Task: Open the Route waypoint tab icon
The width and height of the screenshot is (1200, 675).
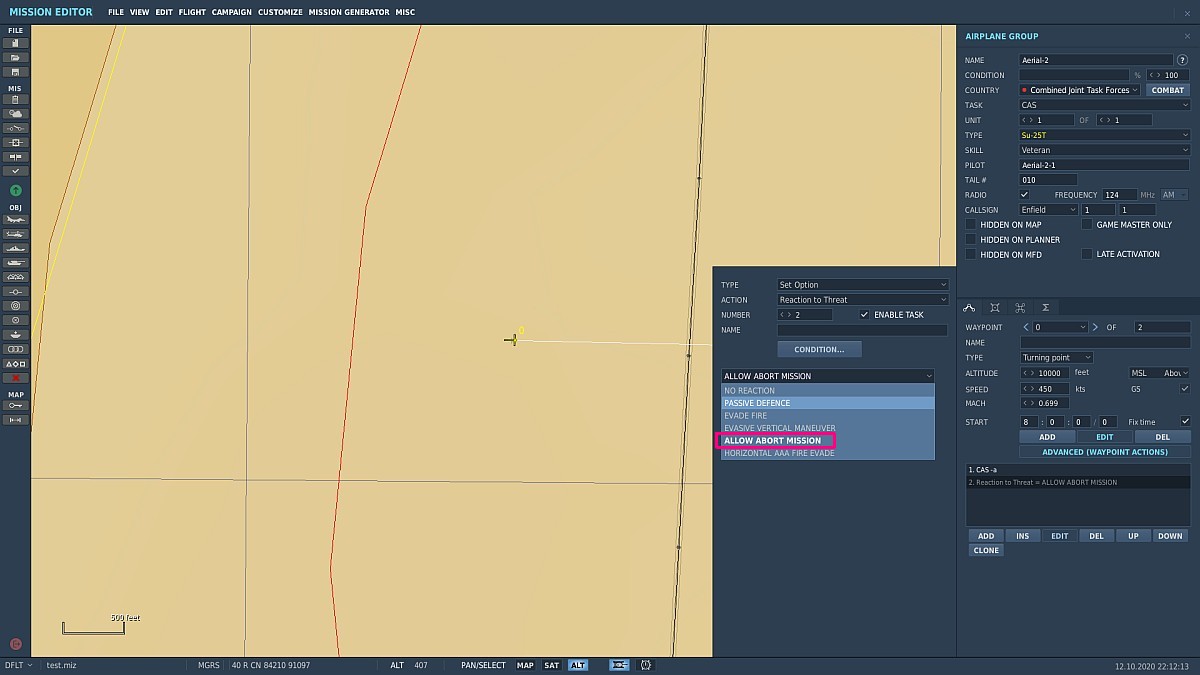Action: pyautogui.click(x=969, y=307)
